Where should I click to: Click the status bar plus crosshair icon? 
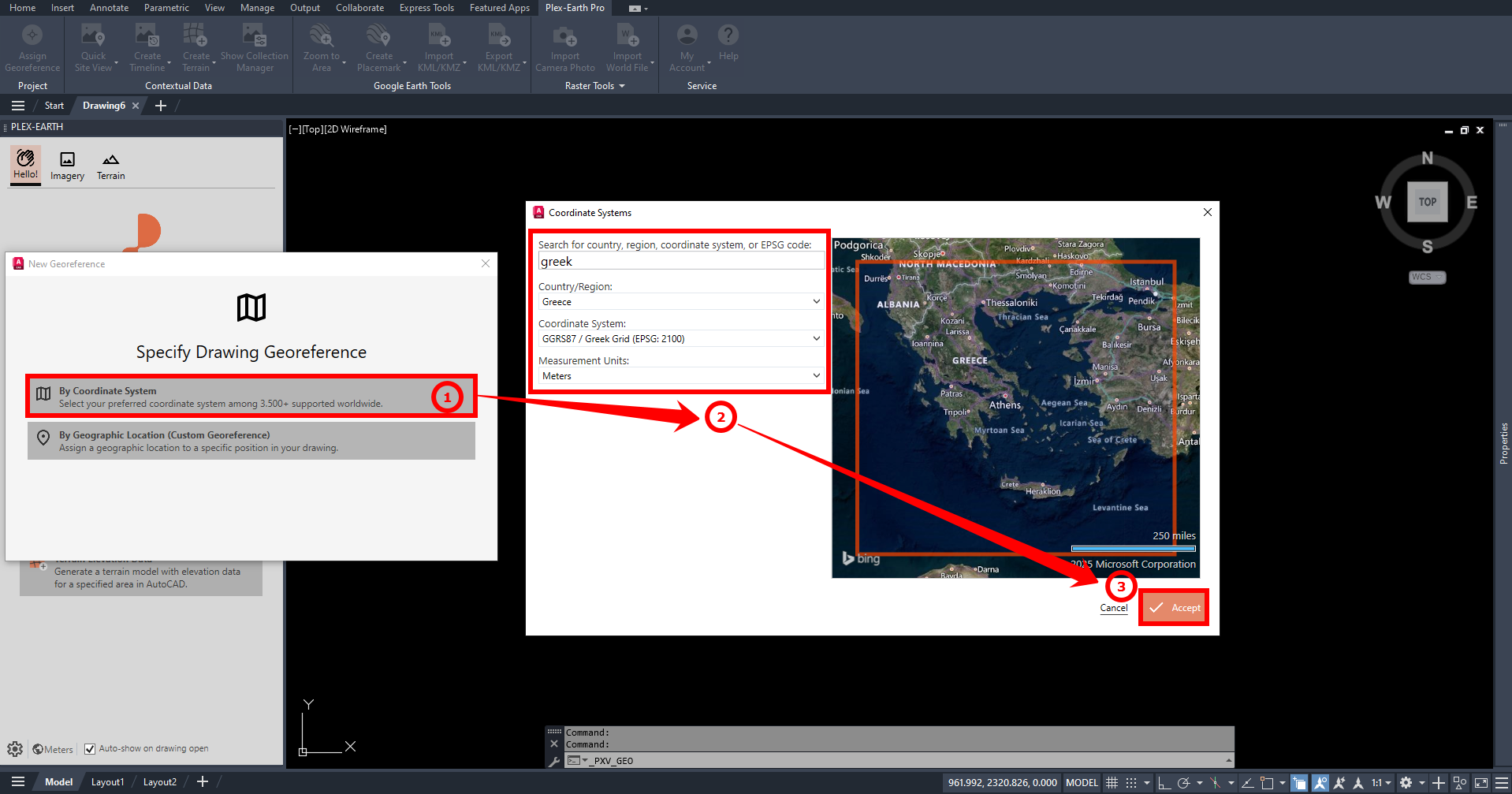[1439, 783]
